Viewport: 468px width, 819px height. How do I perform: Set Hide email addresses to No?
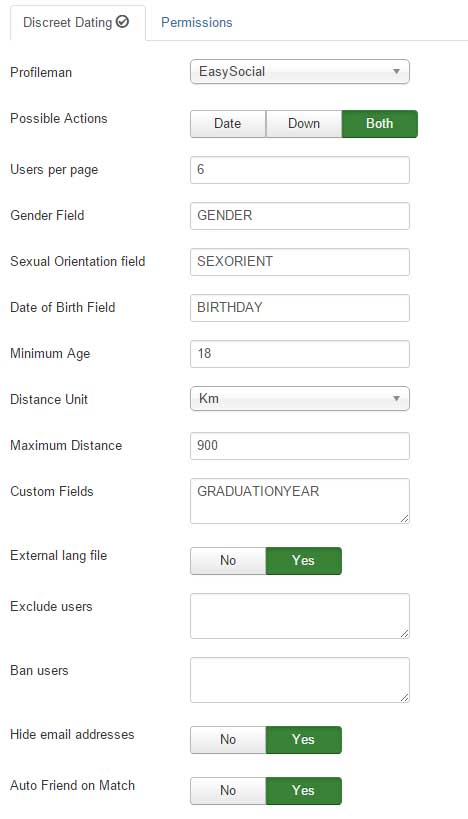coord(228,740)
